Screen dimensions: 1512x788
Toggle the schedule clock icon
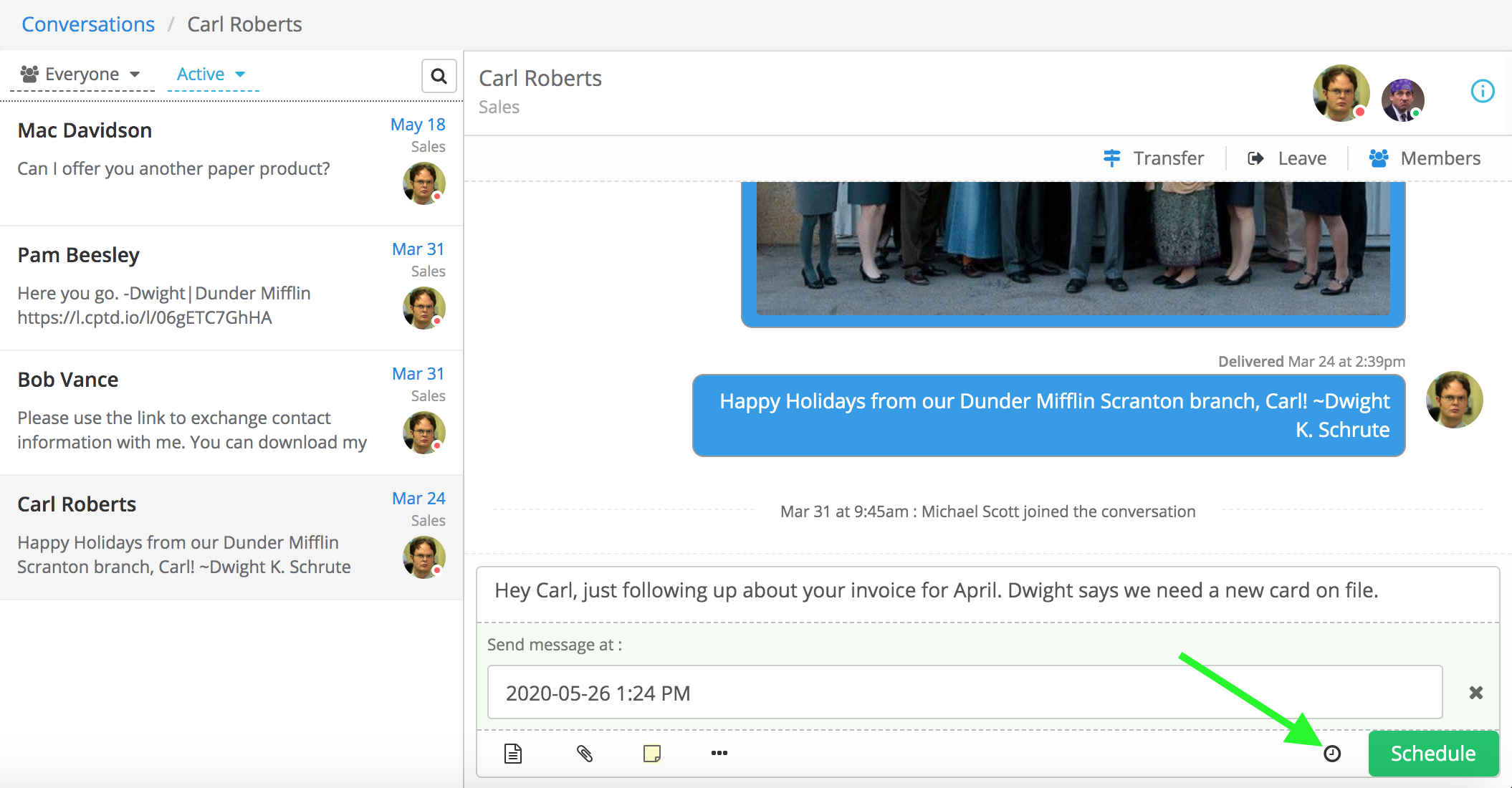pyautogui.click(x=1332, y=754)
